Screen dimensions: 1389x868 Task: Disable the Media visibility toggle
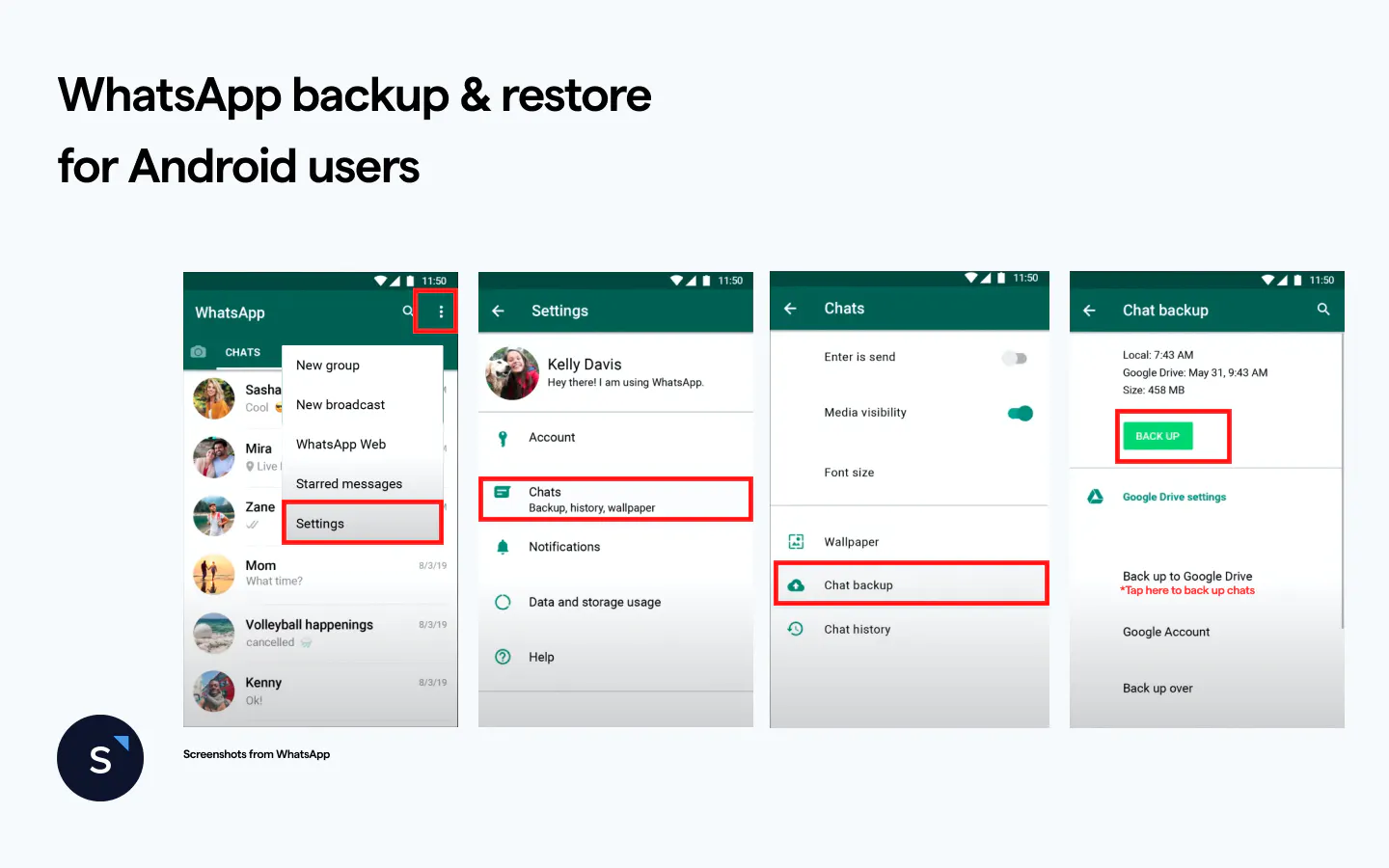[x=1020, y=413]
